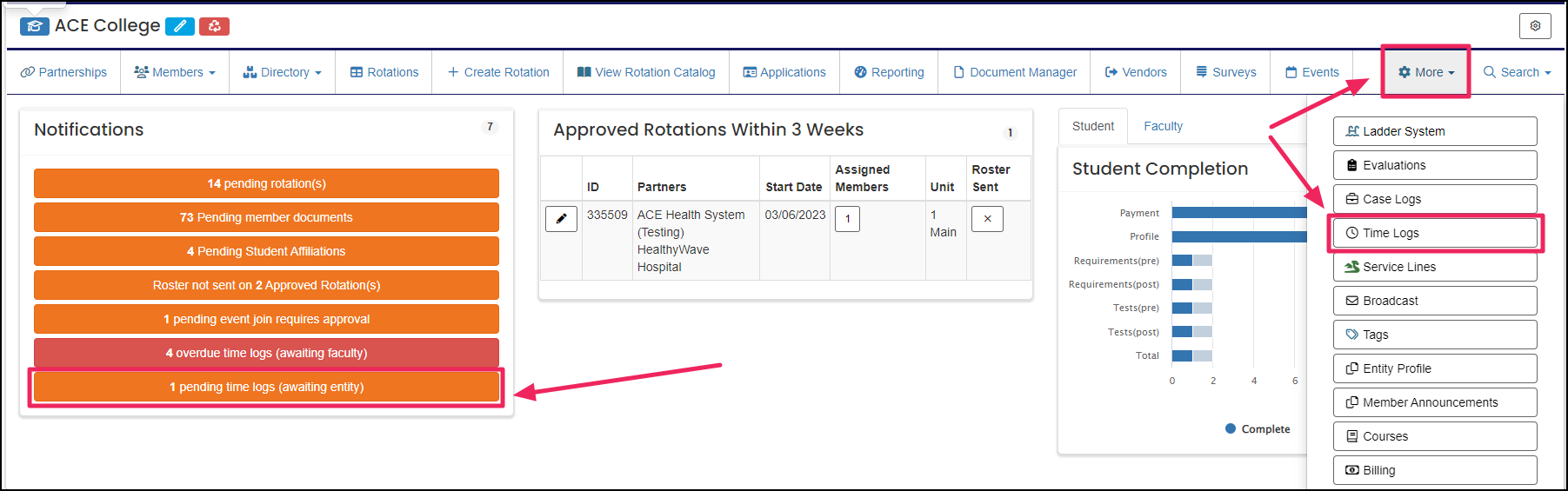Toggle the More dropdown menu
This screenshot has height=491, width=1568.
1426,72
